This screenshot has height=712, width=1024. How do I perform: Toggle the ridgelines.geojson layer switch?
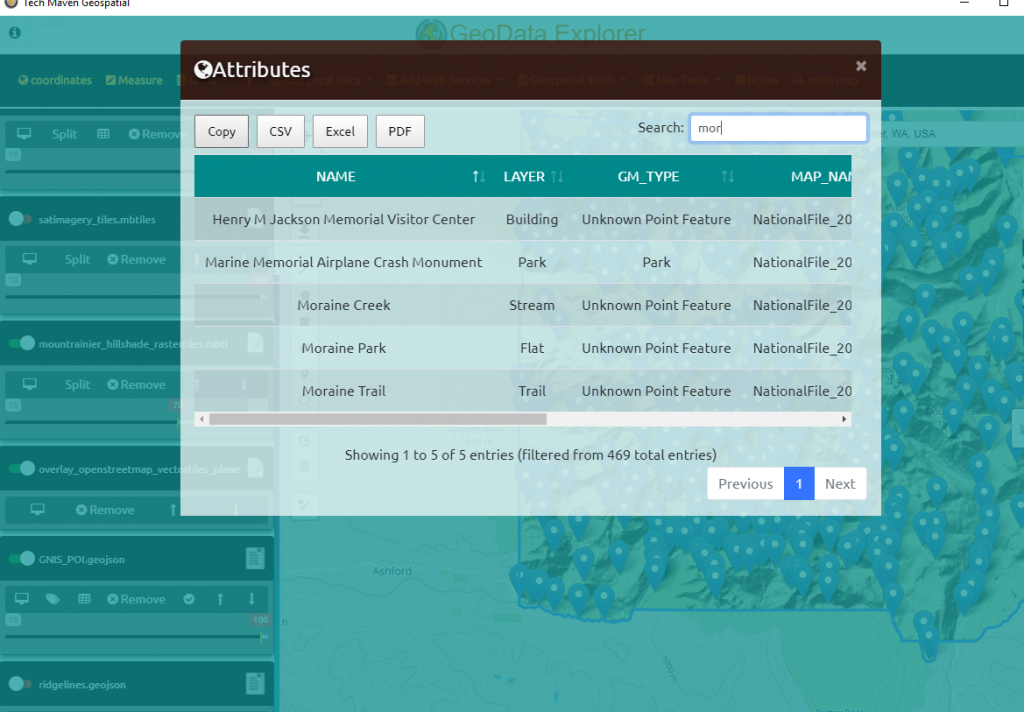[20, 684]
